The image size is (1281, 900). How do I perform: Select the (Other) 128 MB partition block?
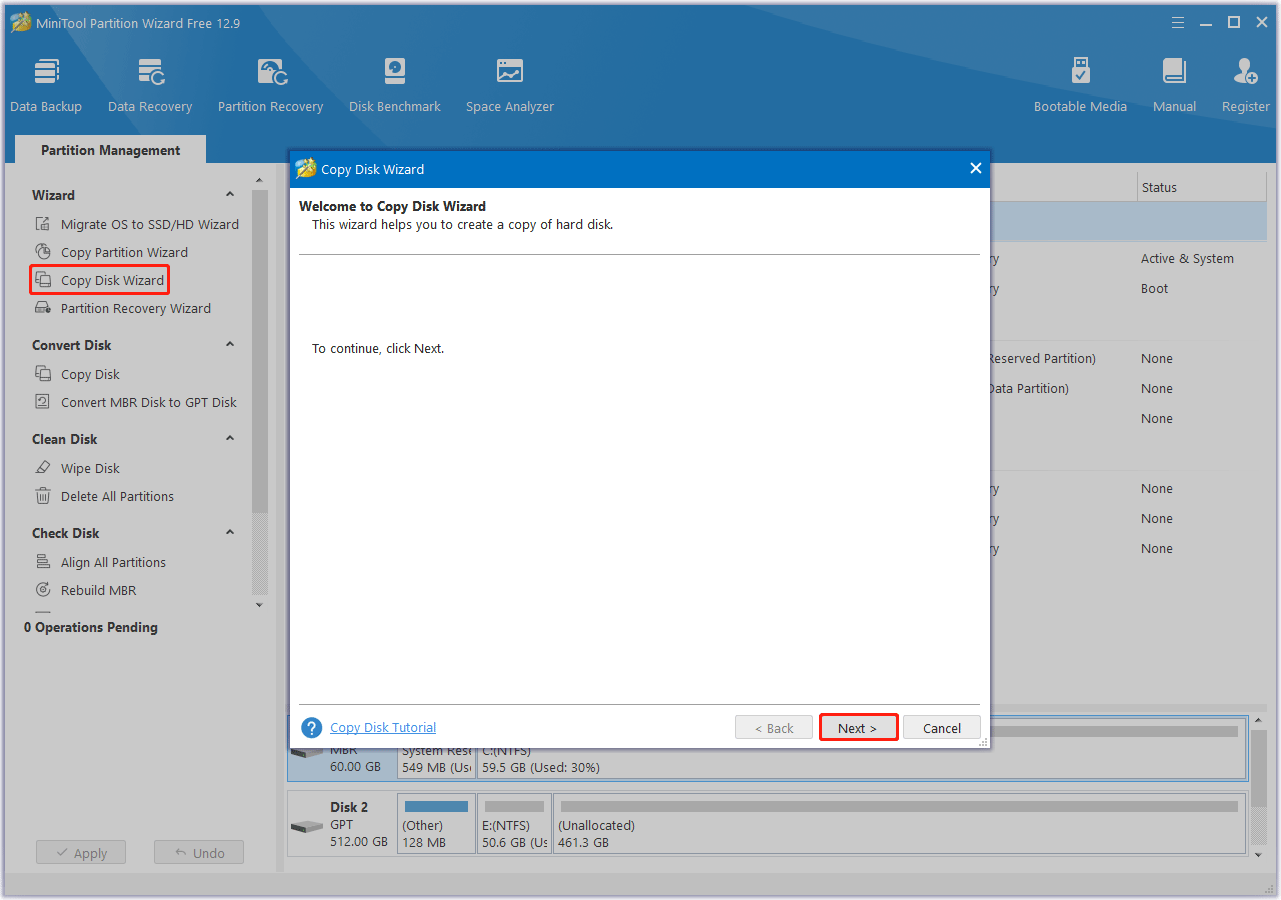pyautogui.click(x=436, y=824)
